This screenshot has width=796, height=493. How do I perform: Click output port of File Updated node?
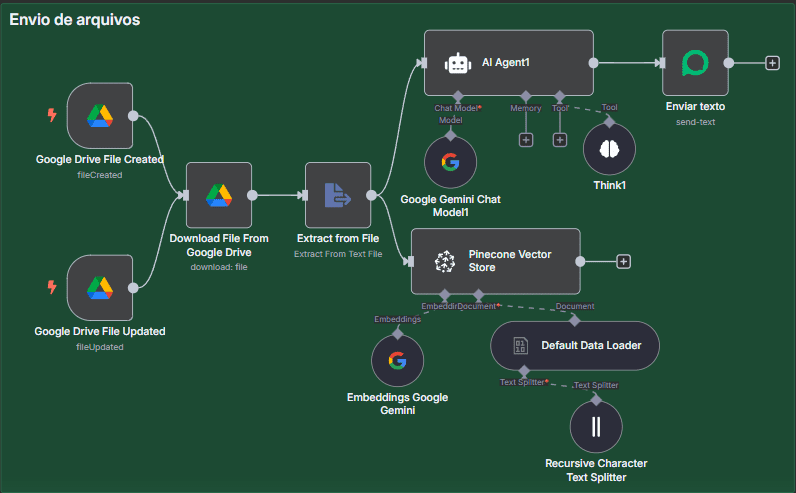[x=133, y=288]
